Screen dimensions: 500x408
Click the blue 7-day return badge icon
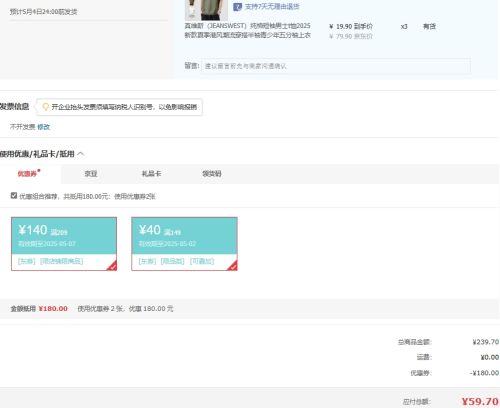237,7
